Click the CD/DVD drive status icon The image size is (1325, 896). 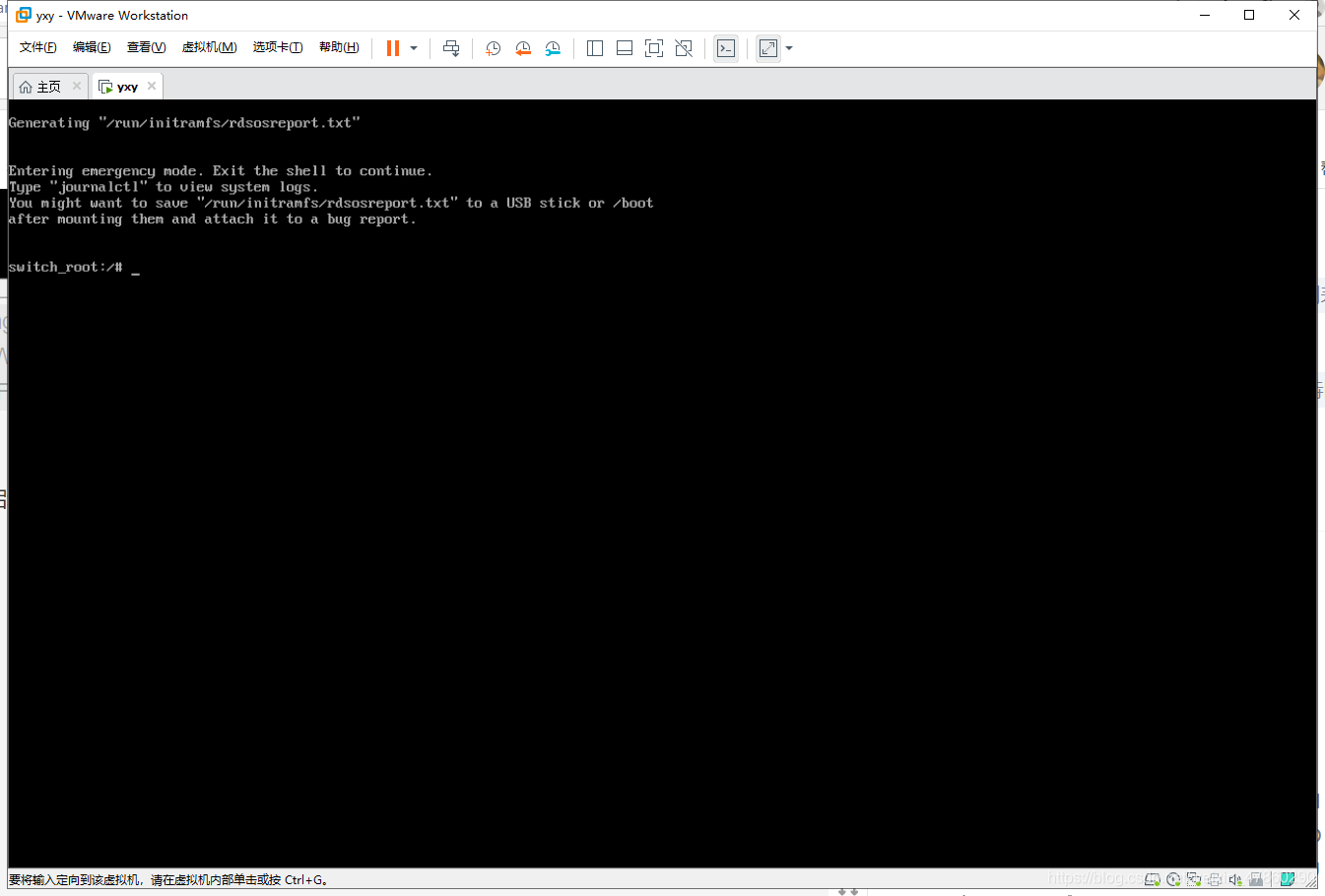tap(1173, 879)
